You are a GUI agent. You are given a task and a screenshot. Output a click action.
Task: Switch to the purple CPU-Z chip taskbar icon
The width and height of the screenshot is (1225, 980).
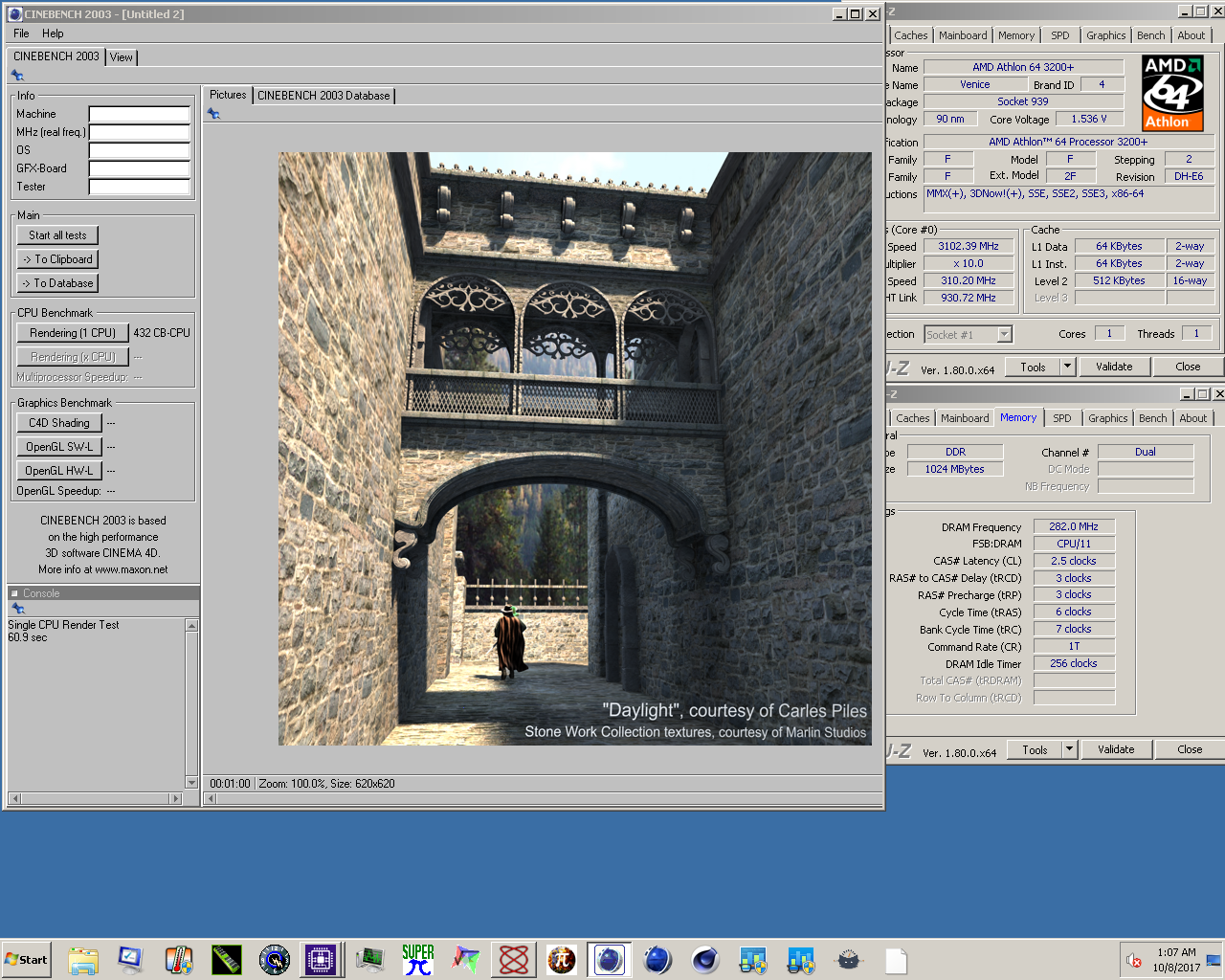322,960
